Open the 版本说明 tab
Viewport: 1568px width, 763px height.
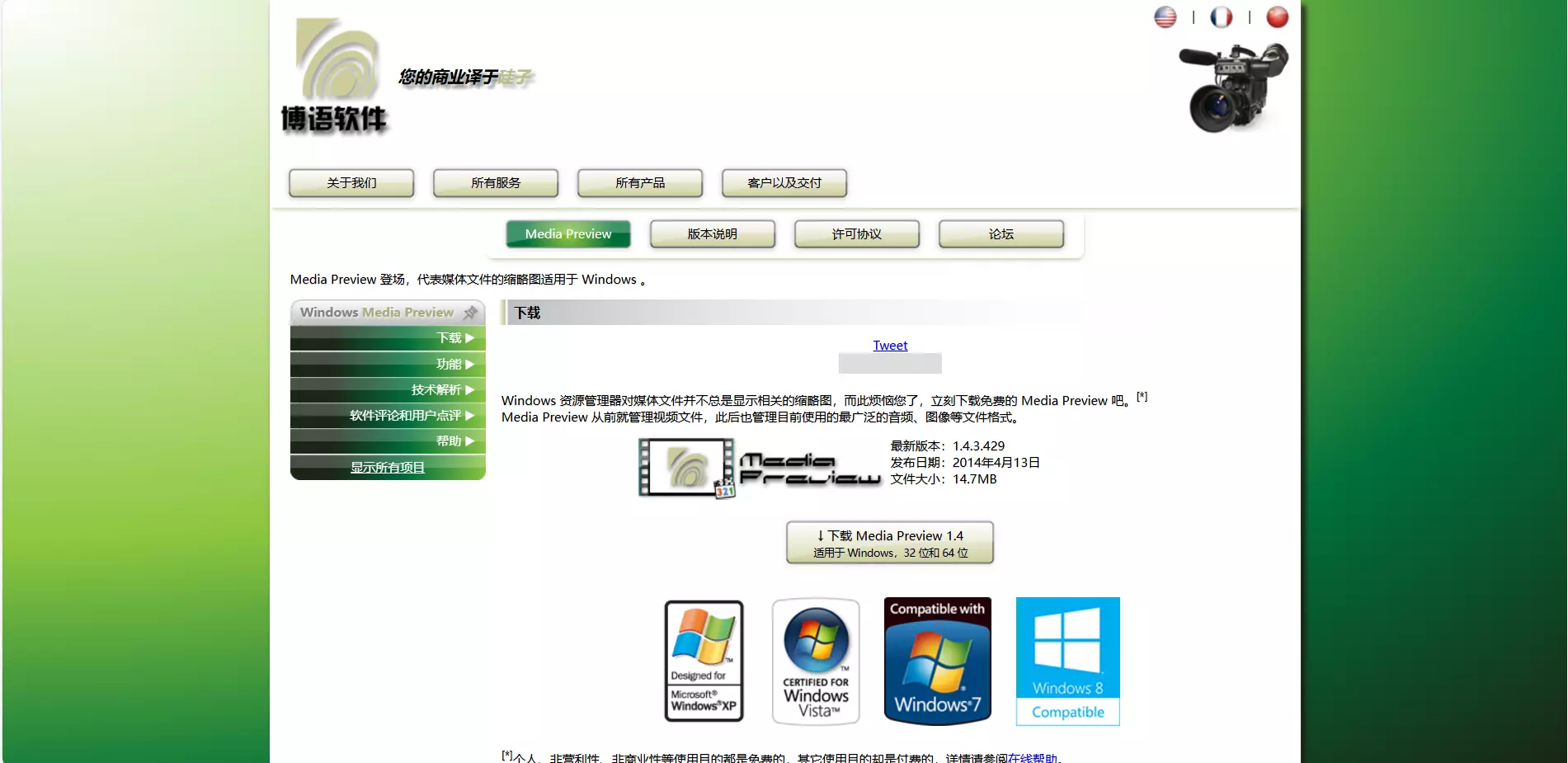(713, 234)
